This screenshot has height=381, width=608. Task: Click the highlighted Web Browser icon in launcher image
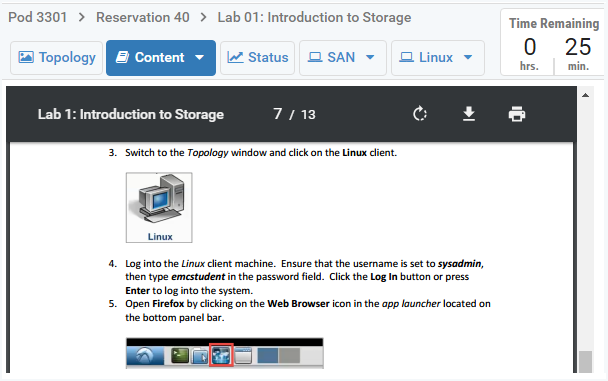click(x=221, y=355)
